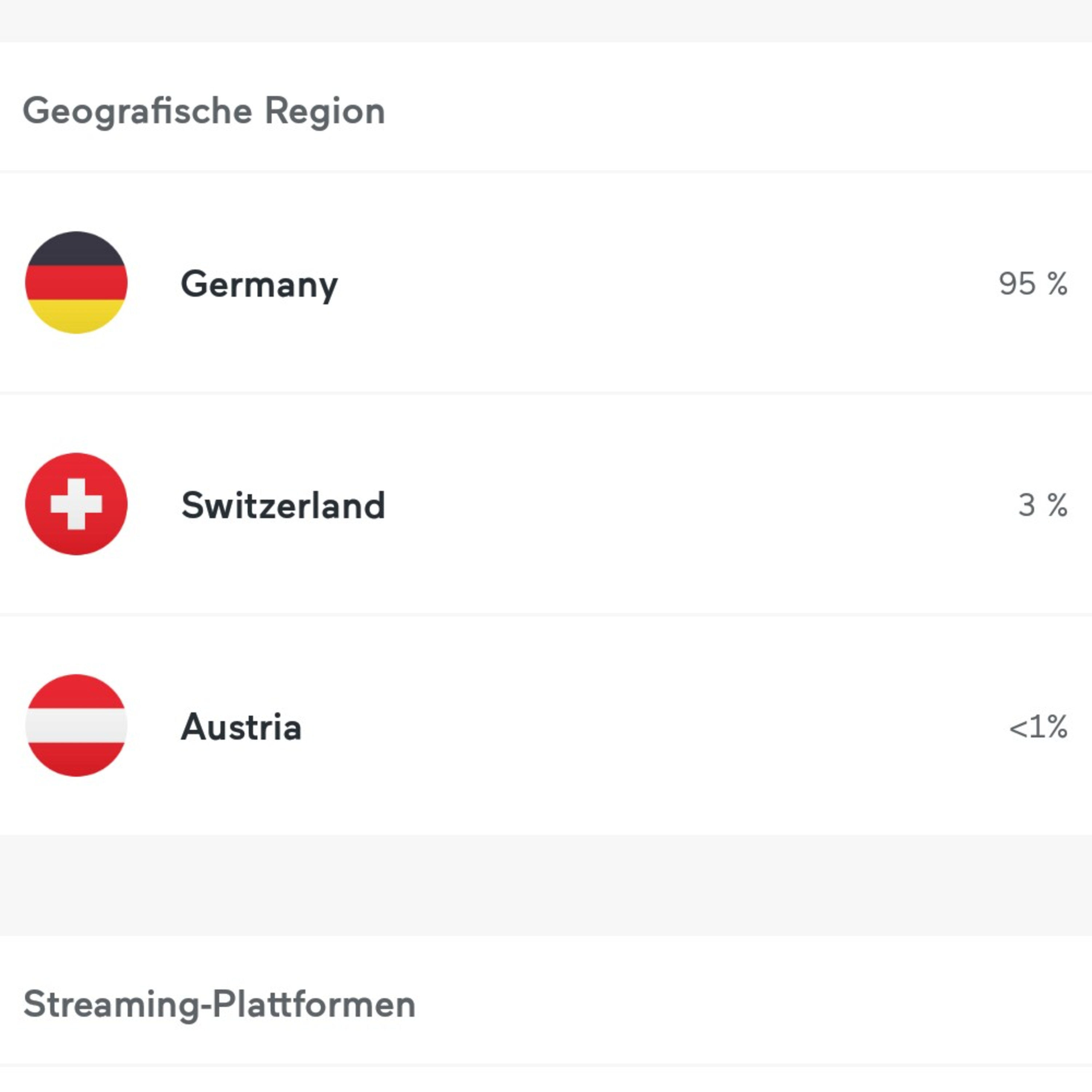Click the Germany flag icon
This screenshot has width=1092, height=1092.
point(76,282)
